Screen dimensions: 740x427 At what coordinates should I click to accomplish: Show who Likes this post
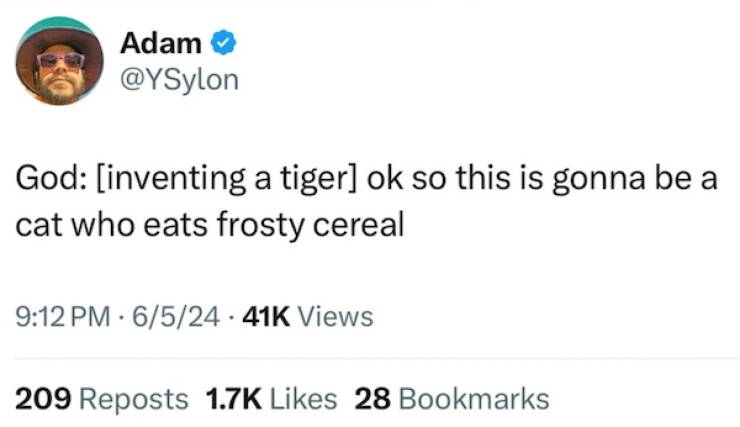(x=303, y=399)
